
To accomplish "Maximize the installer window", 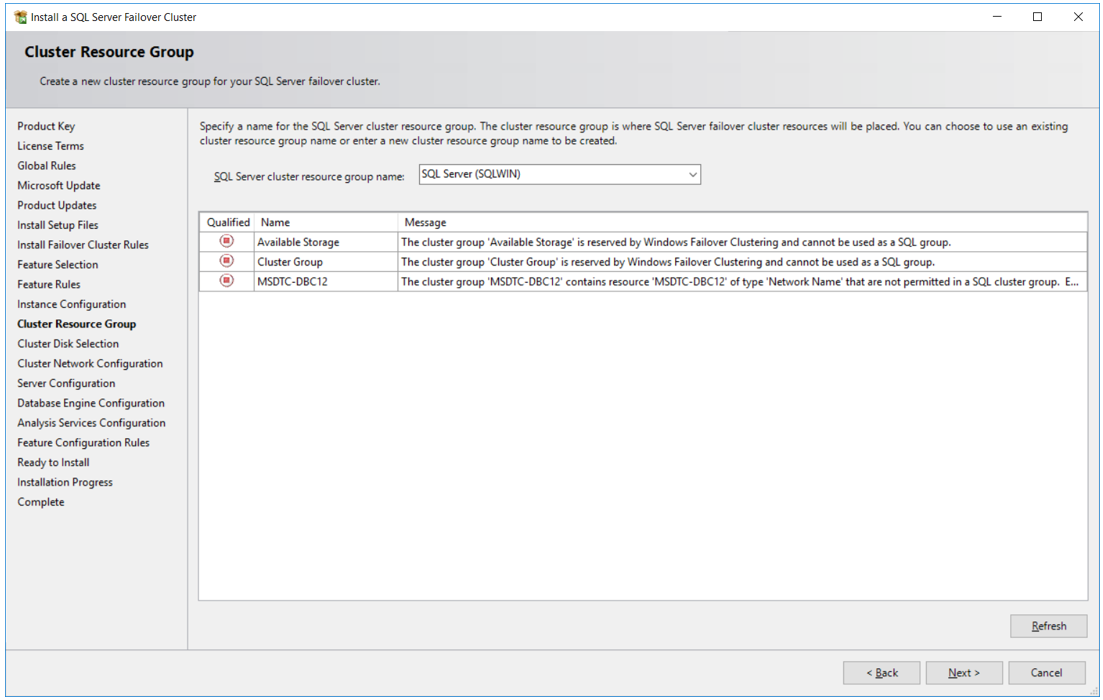I will pyautogui.click(x=1037, y=17).
